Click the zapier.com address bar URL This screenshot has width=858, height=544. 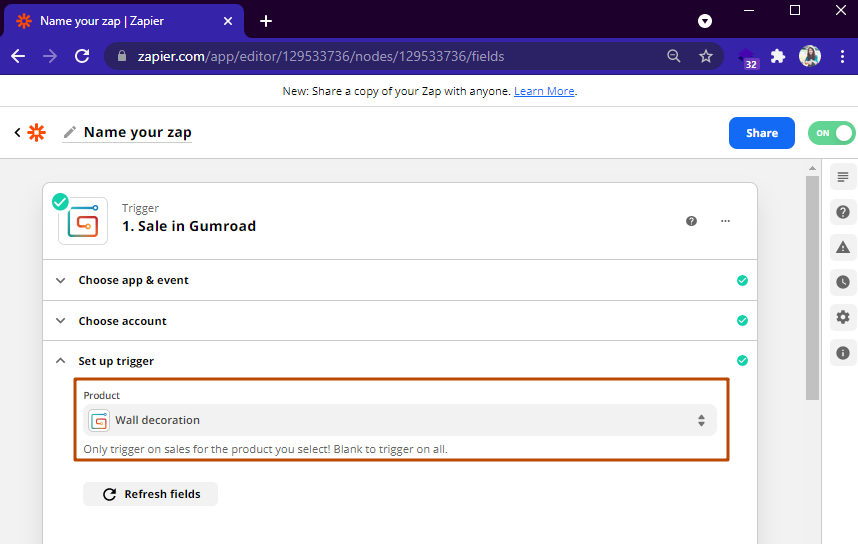point(321,56)
